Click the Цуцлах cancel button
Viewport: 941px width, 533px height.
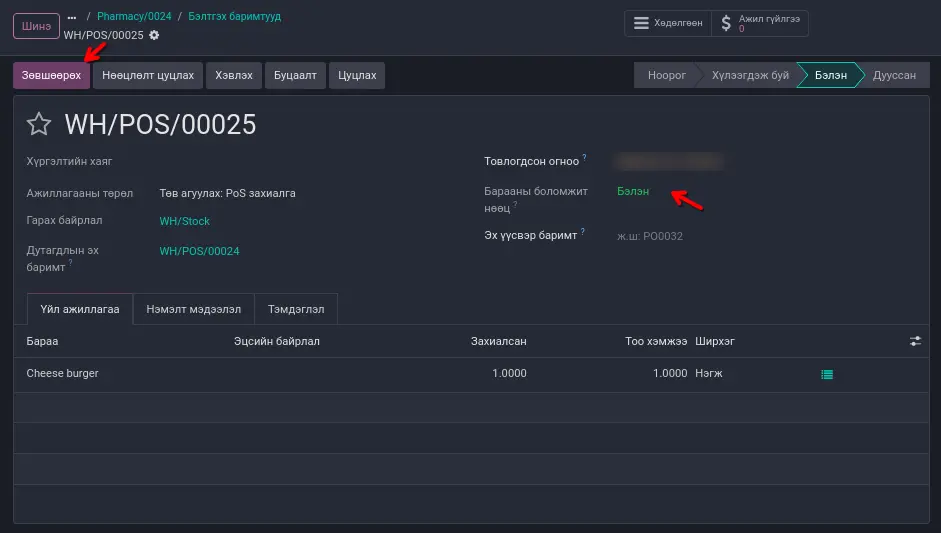pyautogui.click(x=357, y=75)
